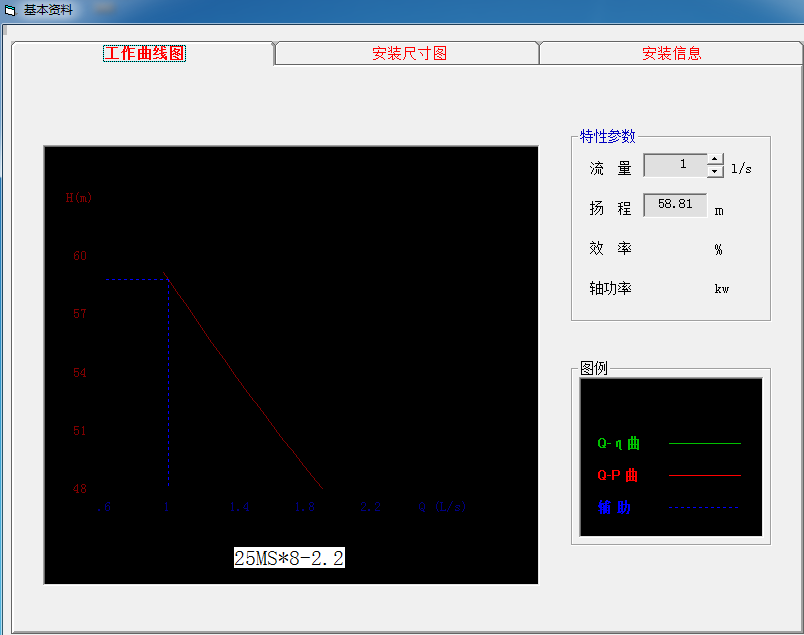Click the H(m) axis label
This screenshot has width=804, height=635.
[78, 197]
